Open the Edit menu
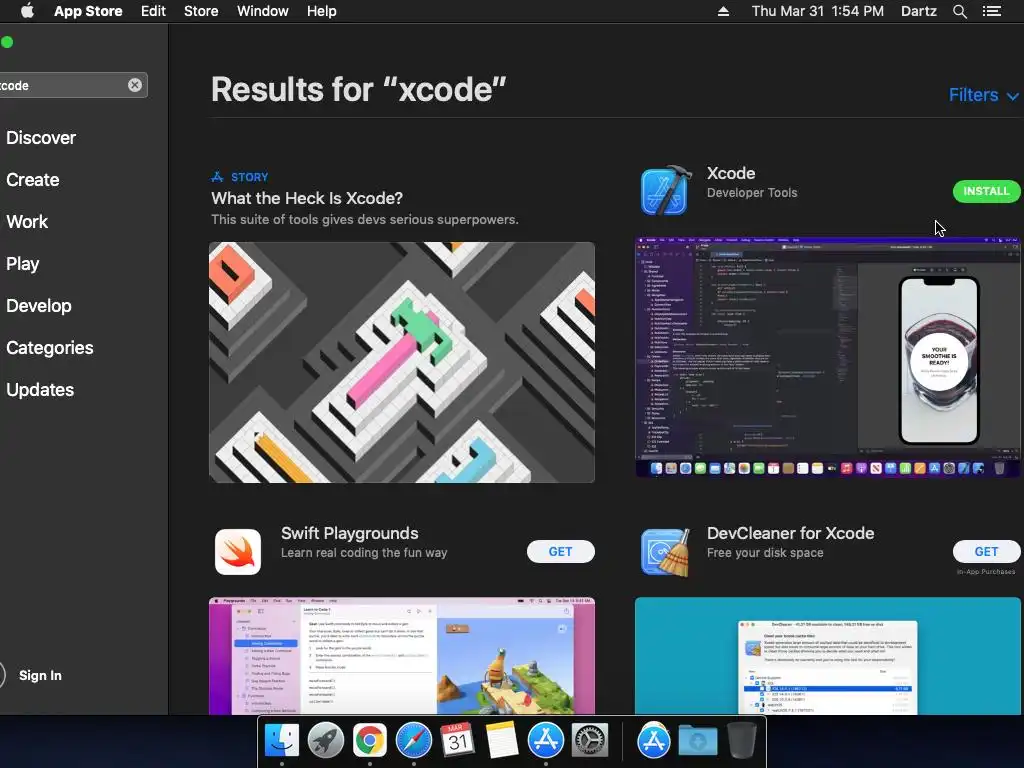 153,11
